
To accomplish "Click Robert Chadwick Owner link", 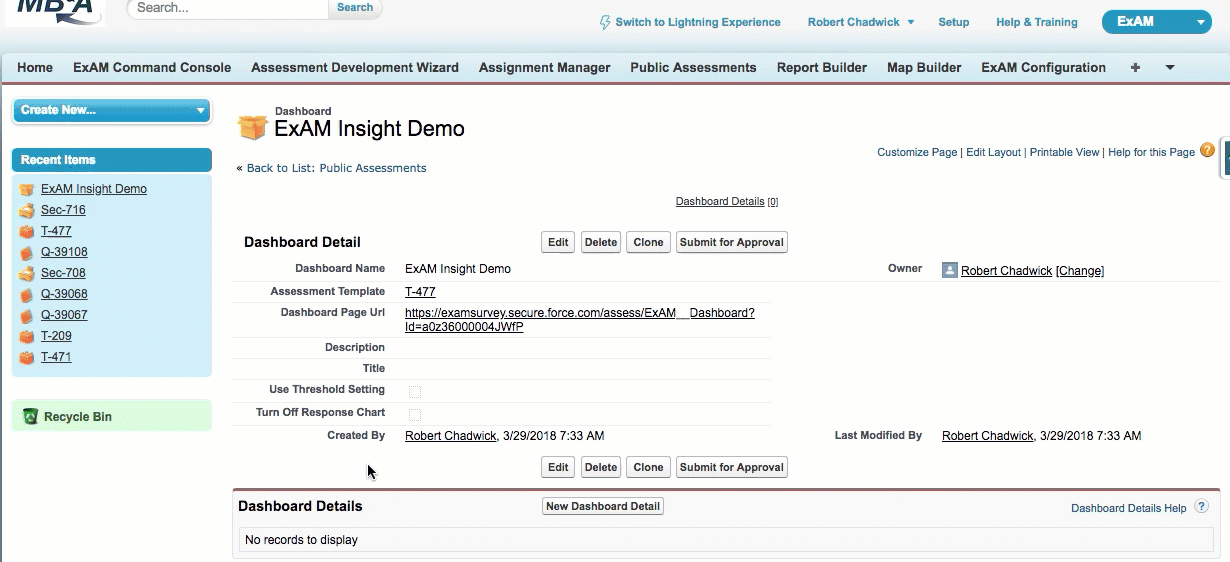I will click(1007, 271).
